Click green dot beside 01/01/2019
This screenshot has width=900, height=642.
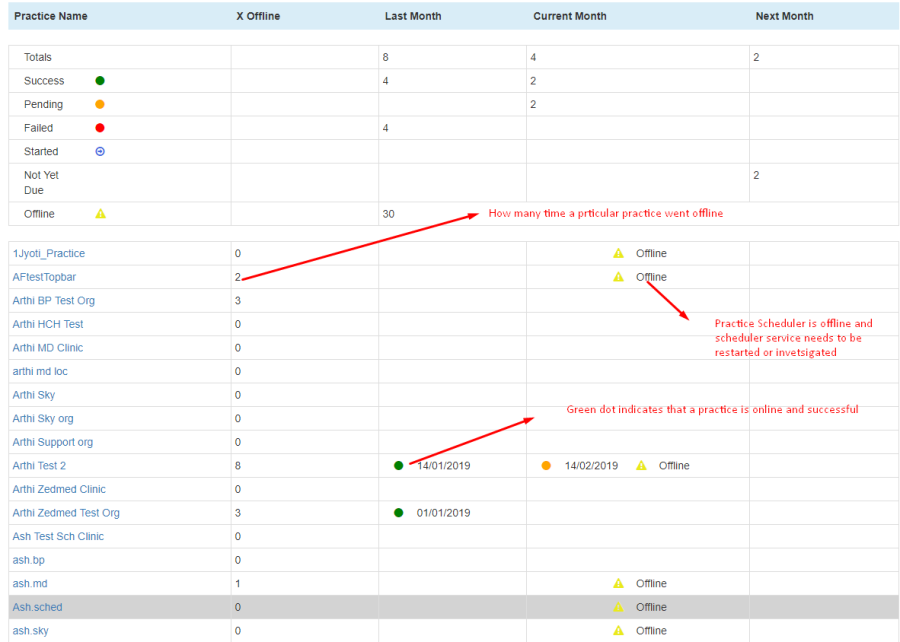tap(399, 512)
